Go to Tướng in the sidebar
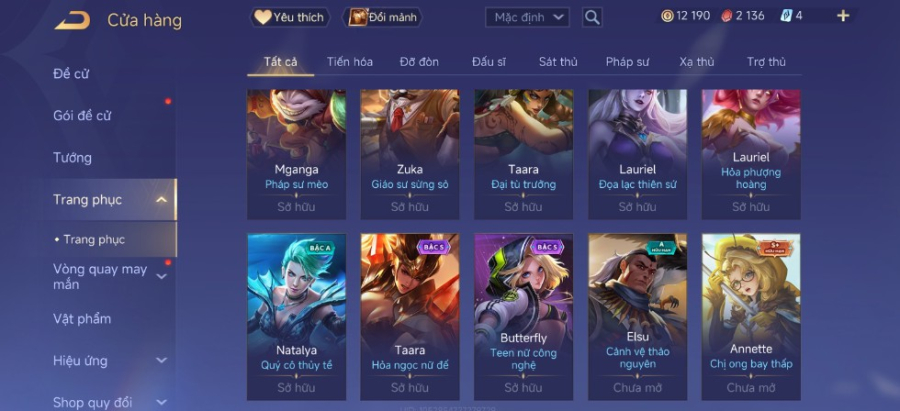Image resolution: width=900 pixels, height=411 pixels. click(x=72, y=157)
